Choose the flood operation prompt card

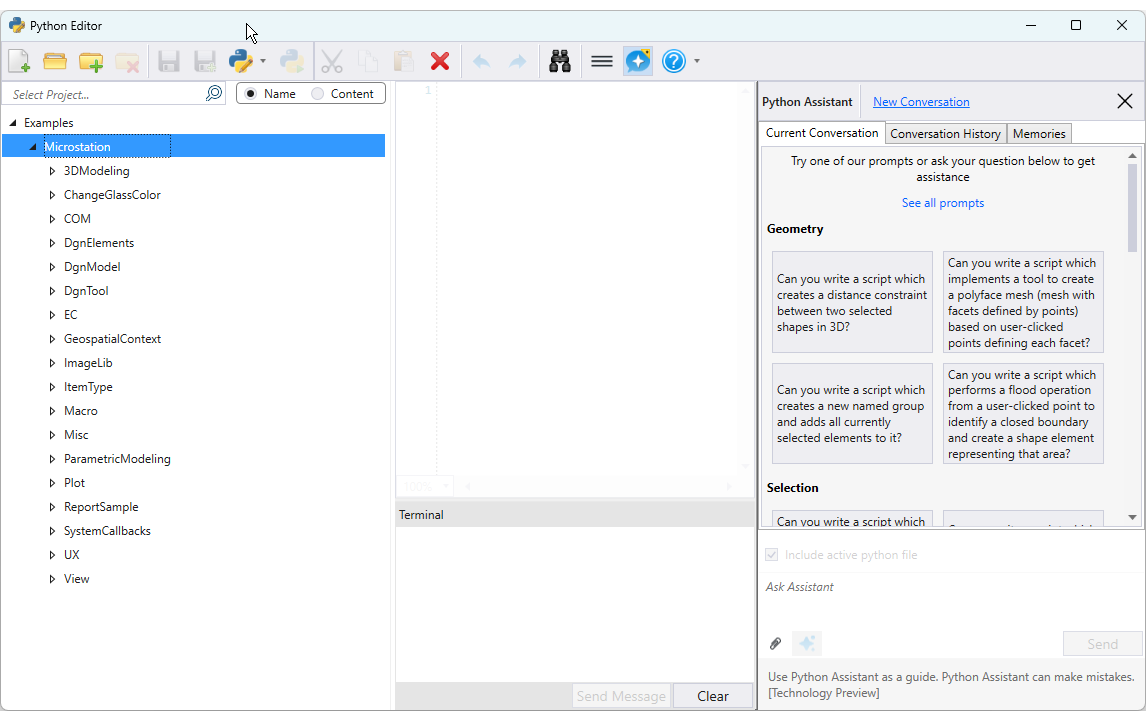tap(1023, 414)
